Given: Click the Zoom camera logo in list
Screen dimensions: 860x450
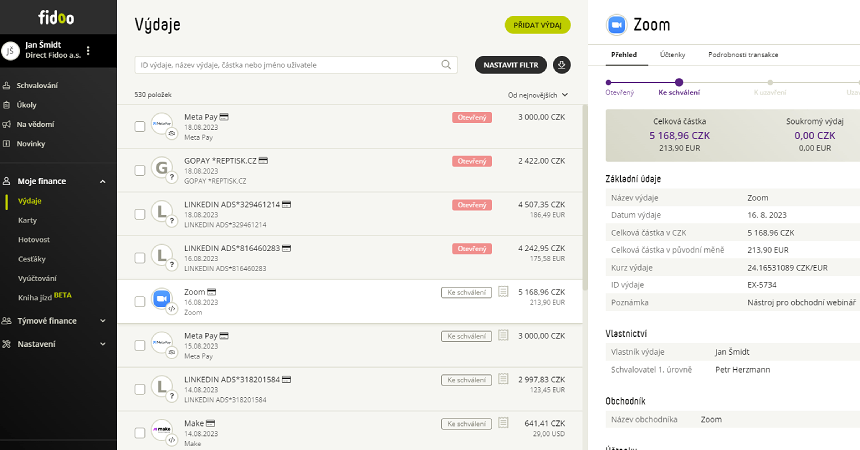Looking at the screenshot, I should [x=162, y=299].
